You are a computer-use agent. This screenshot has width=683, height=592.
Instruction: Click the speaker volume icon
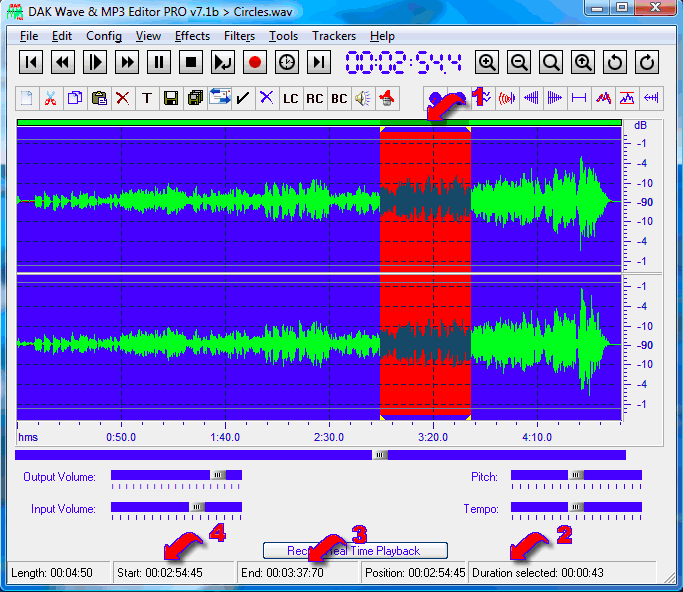tap(363, 98)
